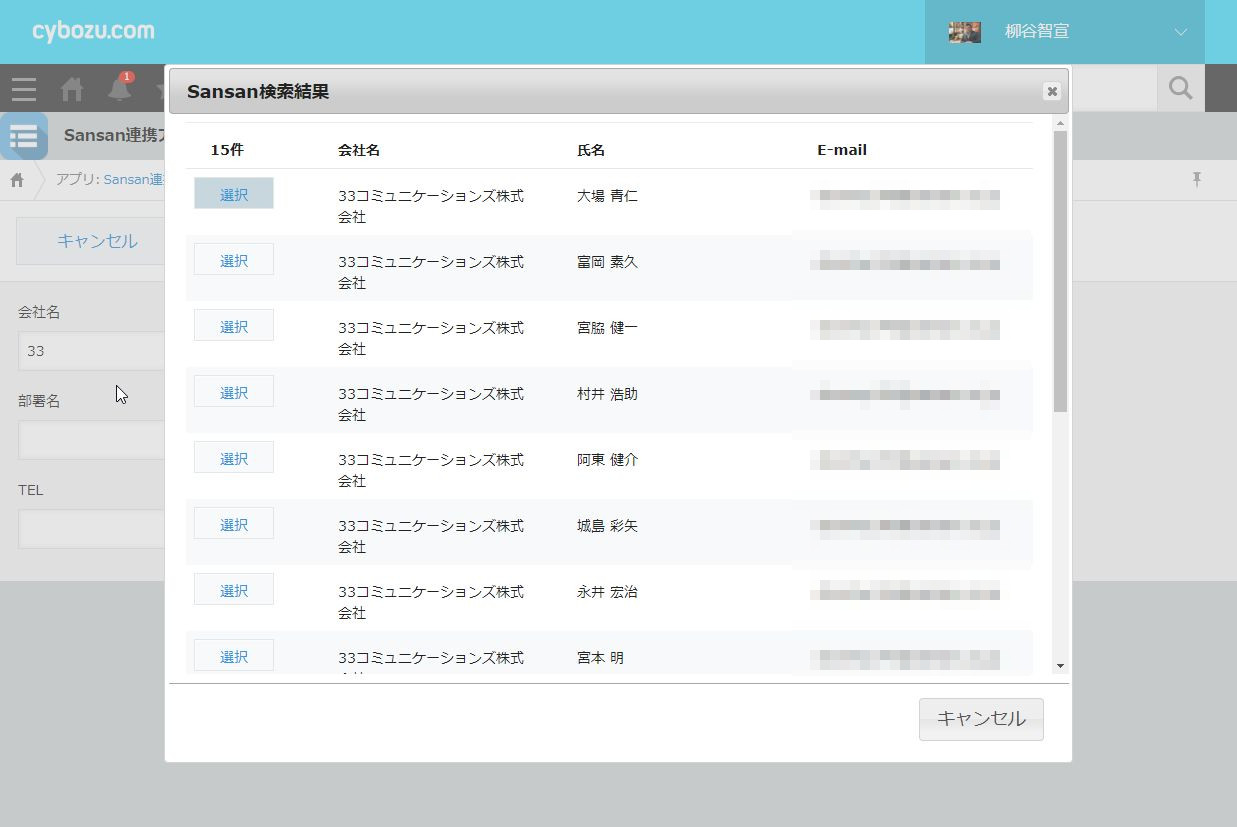Click the search magnifier icon
The height and width of the screenshot is (827, 1237).
click(1181, 88)
